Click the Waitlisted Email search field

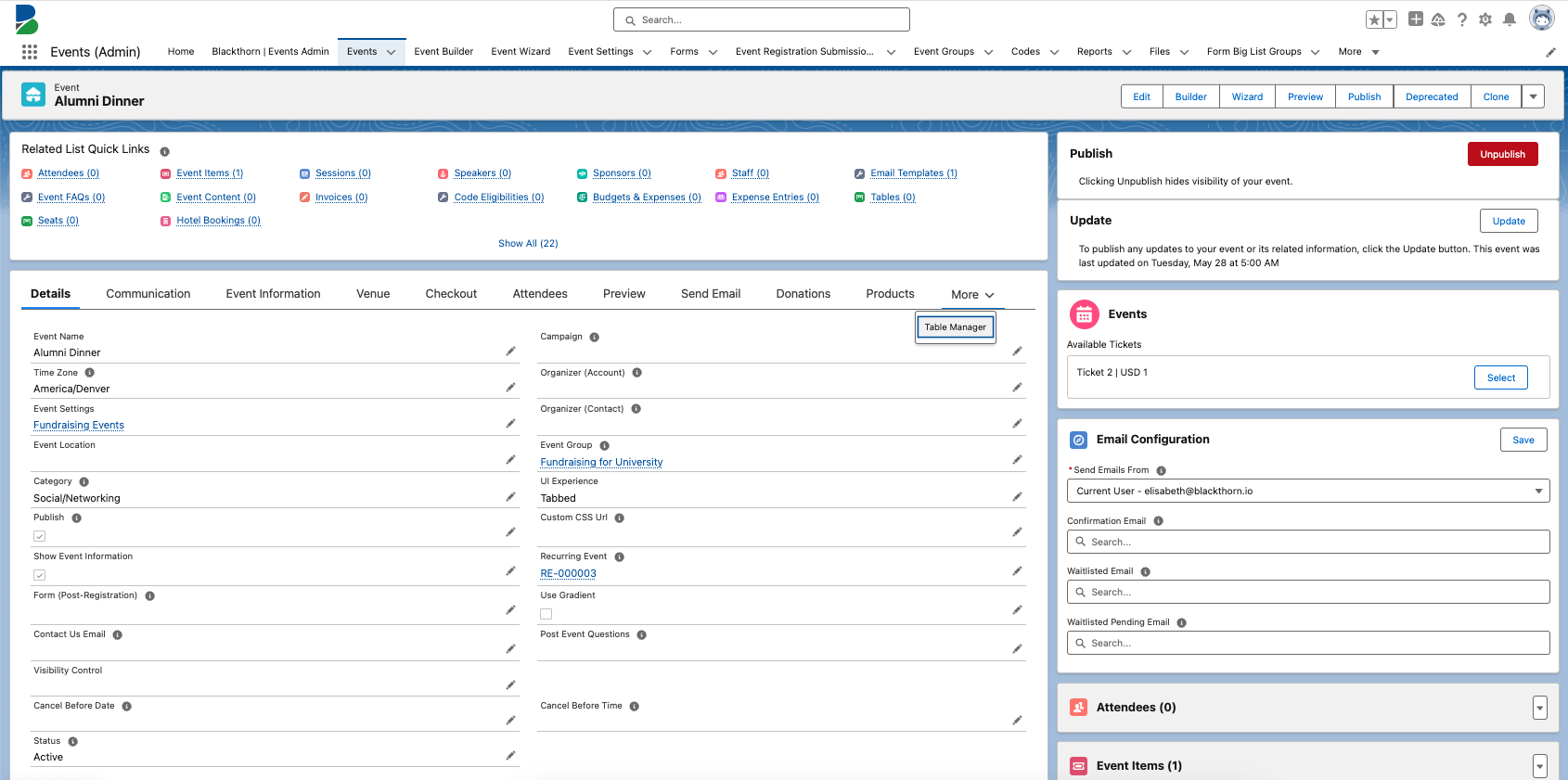1308,592
